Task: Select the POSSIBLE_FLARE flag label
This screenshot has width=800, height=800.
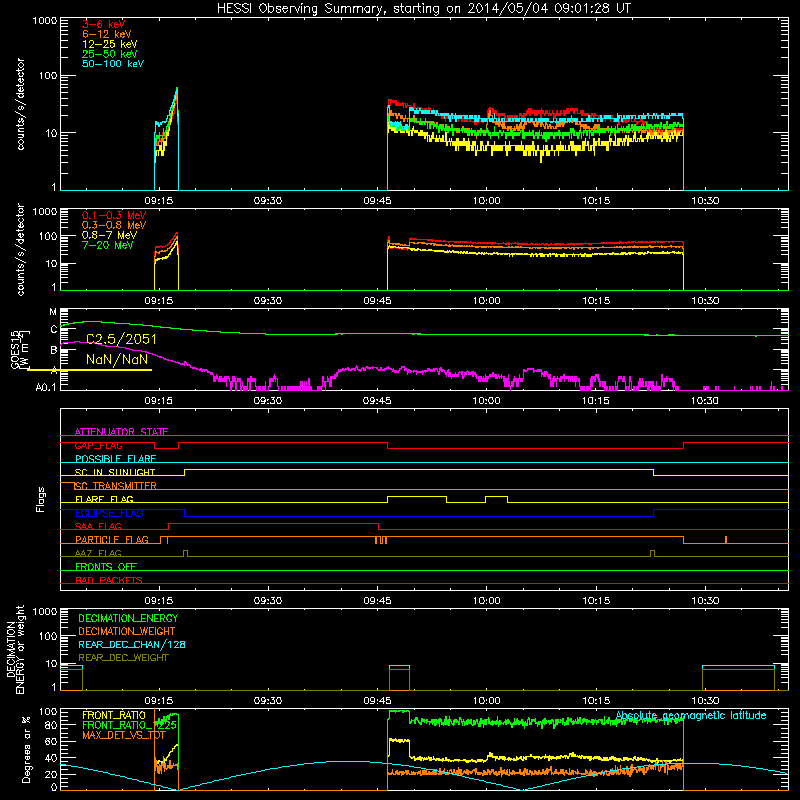Action: [x=115, y=459]
